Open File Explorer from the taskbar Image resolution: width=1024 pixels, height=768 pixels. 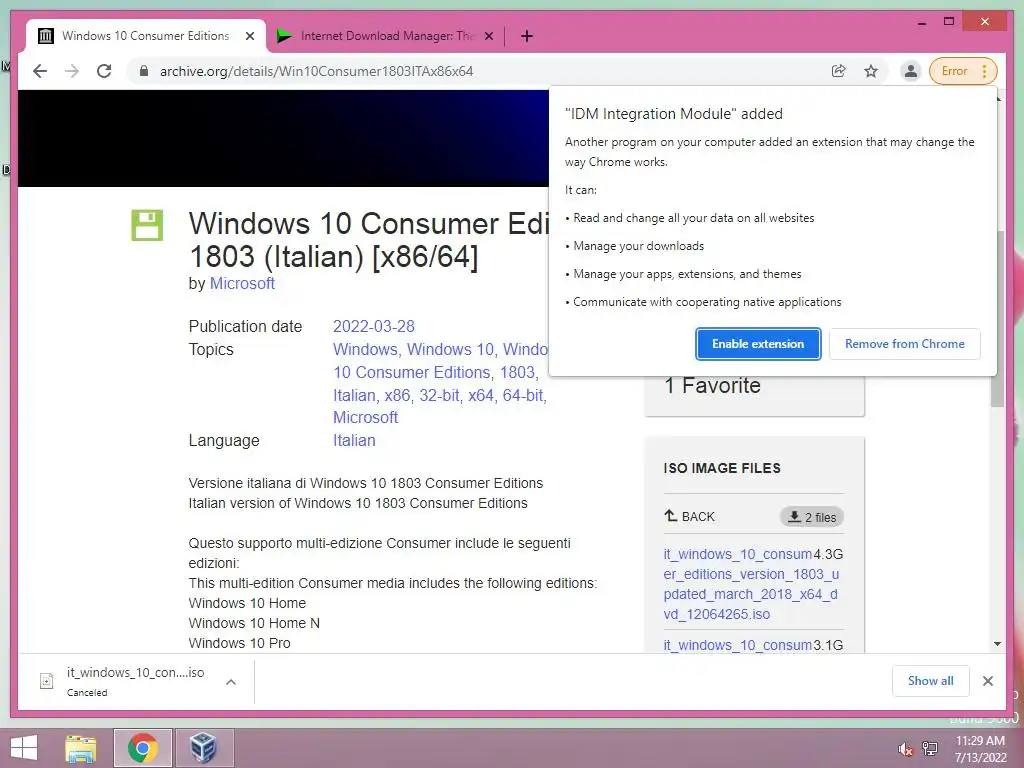[x=81, y=748]
